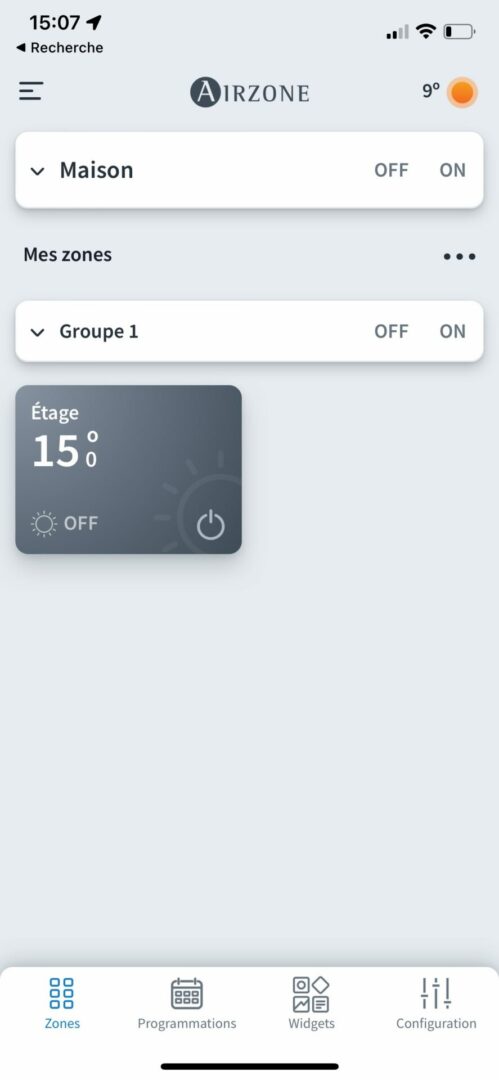Collapse the Groupe 1 chevron
This screenshot has width=499, height=1080.
pyautogui.click(x=37, y=333)
